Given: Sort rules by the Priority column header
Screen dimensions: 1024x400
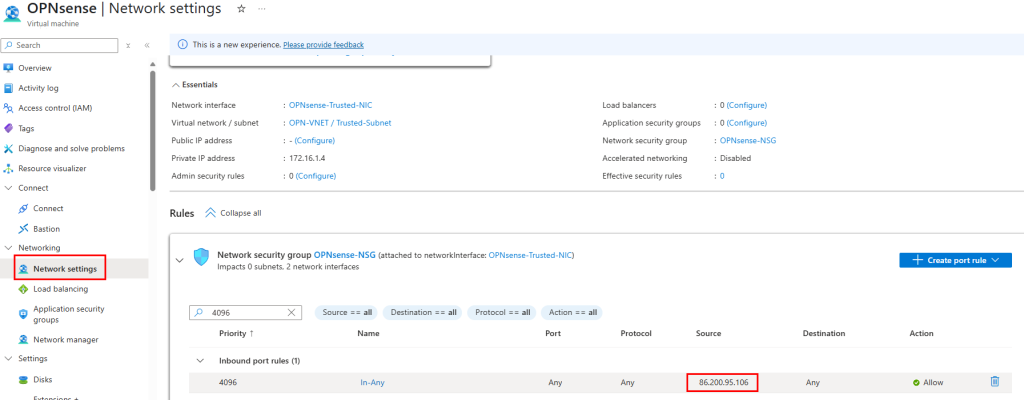Looking at the screenshot, I should click(x=236, y=333).
